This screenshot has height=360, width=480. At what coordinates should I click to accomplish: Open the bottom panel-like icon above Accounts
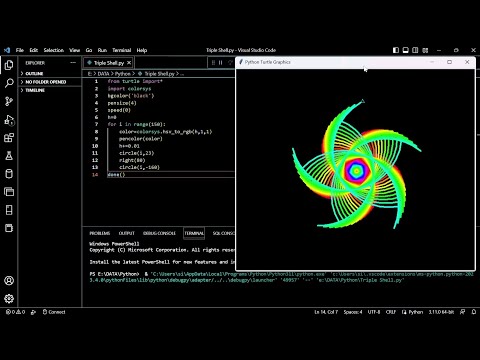pyautogui.click(x=9, y=228)
